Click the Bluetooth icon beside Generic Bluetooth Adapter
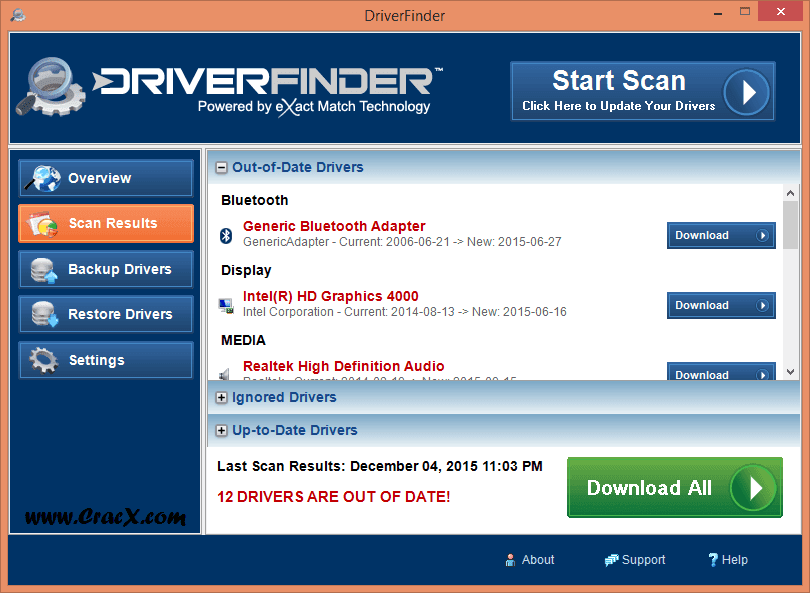Image resolution: width=810 pixels, height=593 pixels. (226, 236)
